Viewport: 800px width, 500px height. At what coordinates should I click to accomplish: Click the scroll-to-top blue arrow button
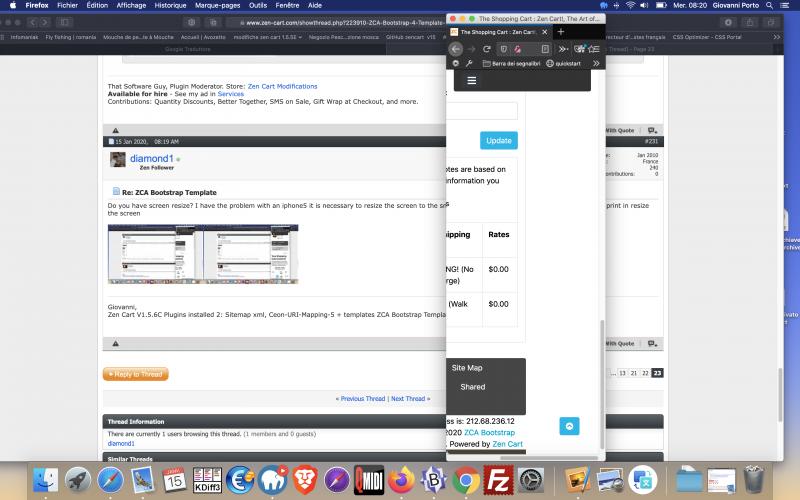[x=569, y=426]
